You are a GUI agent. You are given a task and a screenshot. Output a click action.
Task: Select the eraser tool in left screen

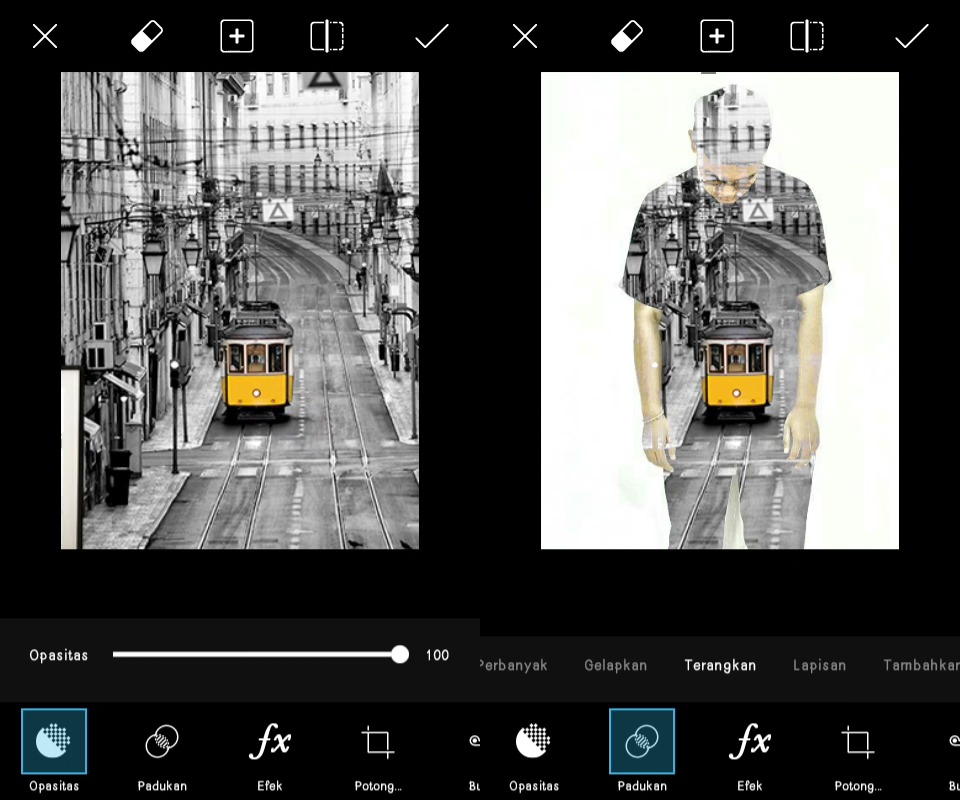[147, 36]
